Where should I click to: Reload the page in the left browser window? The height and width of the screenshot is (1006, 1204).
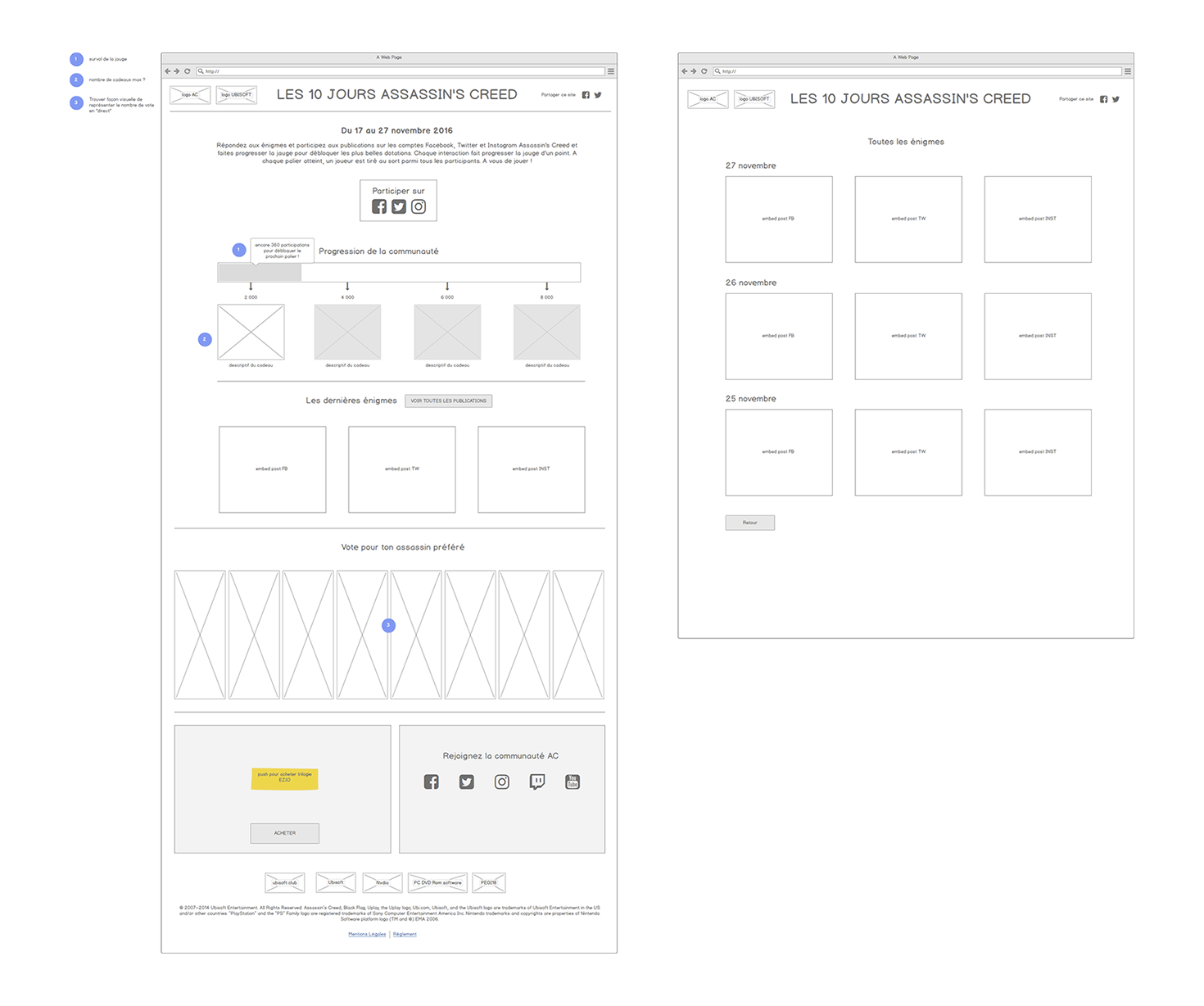pyautogui.click(x=187, y=71)
